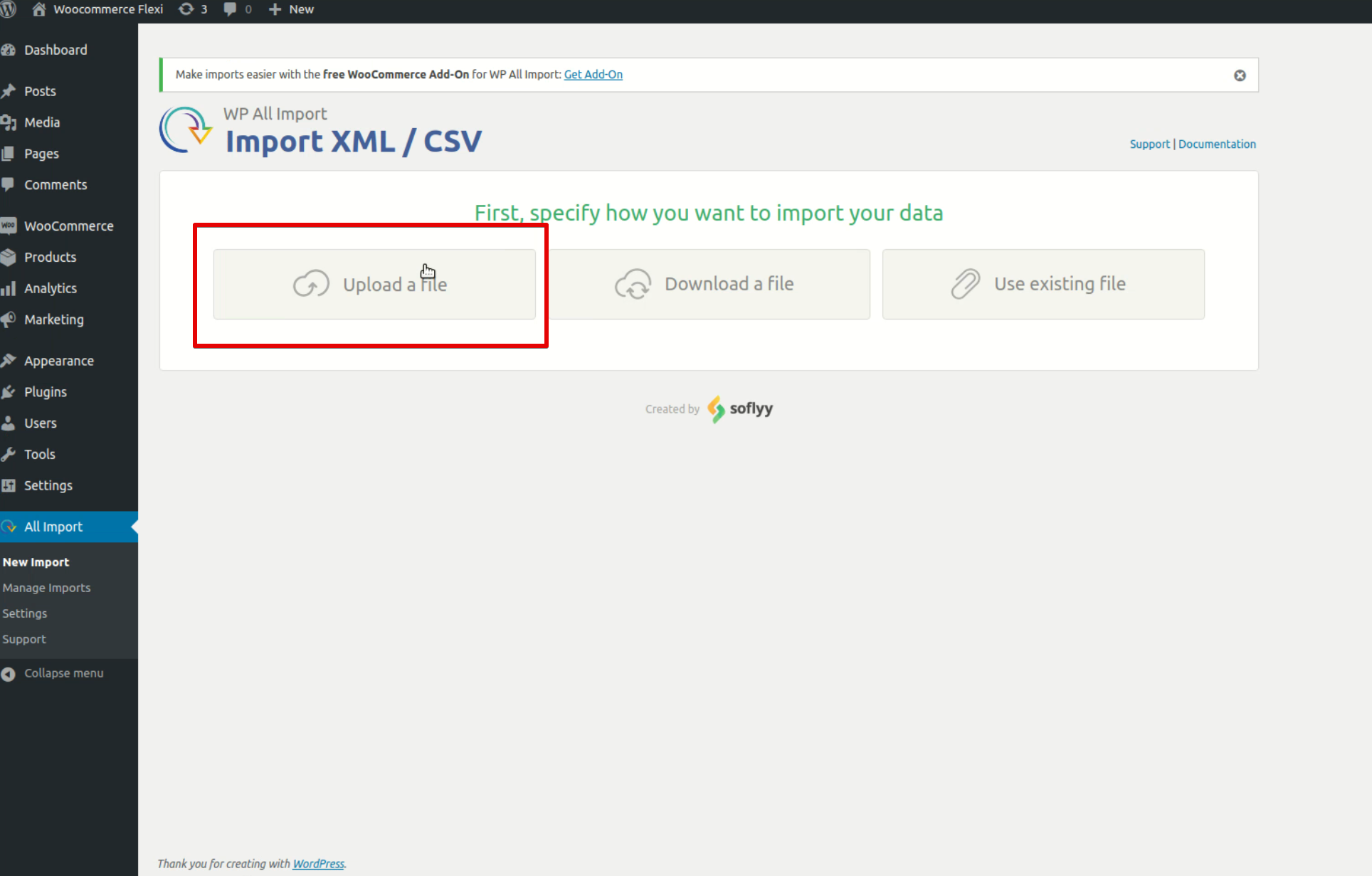Click the Dashboard gauge icon

tap(9, 50)
